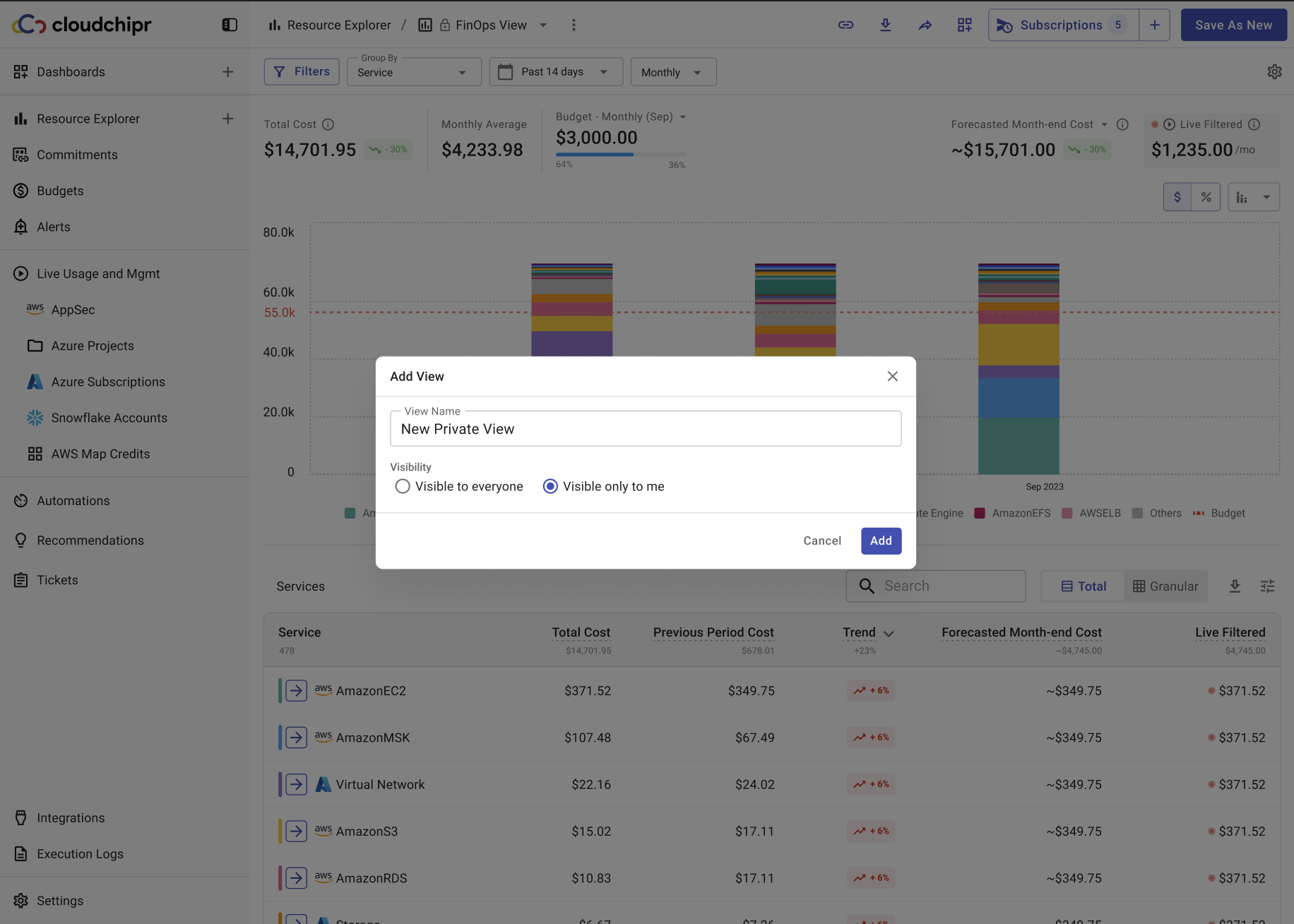
Task: Open Automations in sidebar
Action: 73,501
